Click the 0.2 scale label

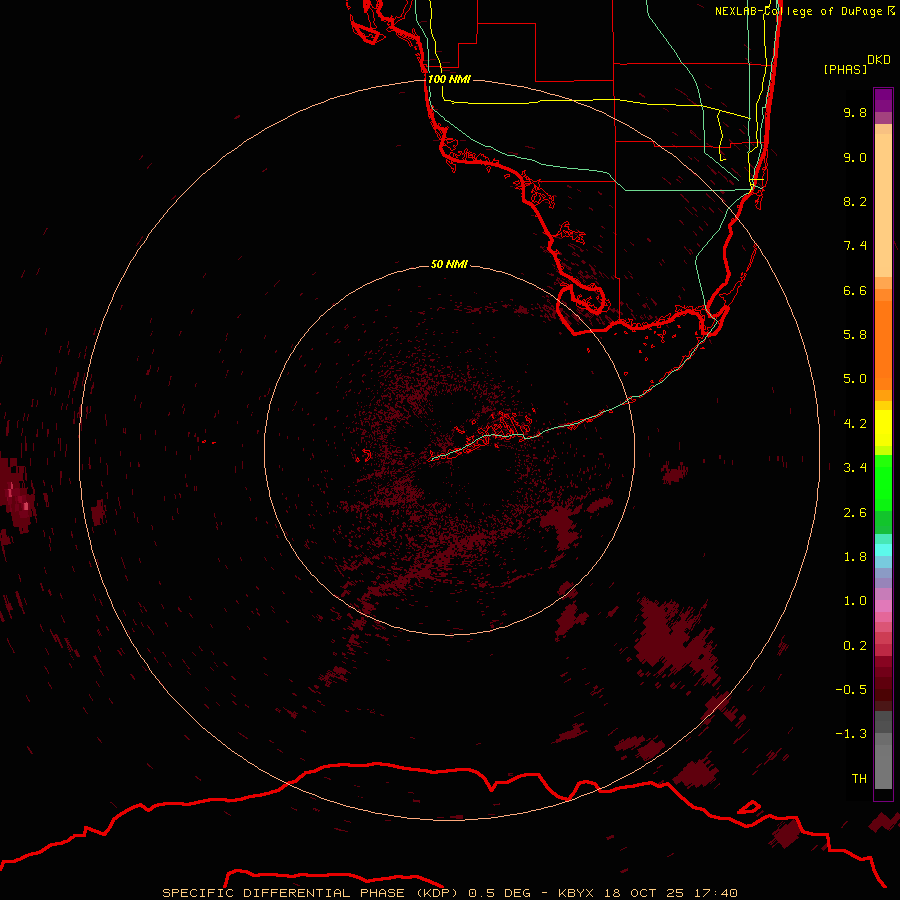(x=855, y=646)
